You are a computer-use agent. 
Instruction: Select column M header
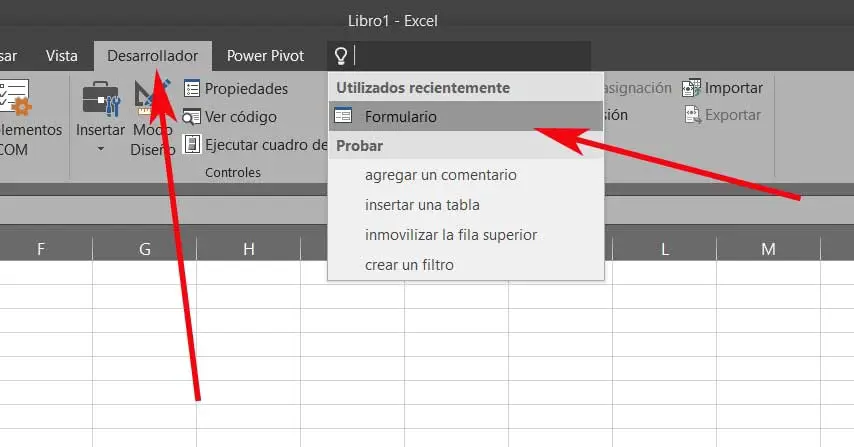[768, 249]
